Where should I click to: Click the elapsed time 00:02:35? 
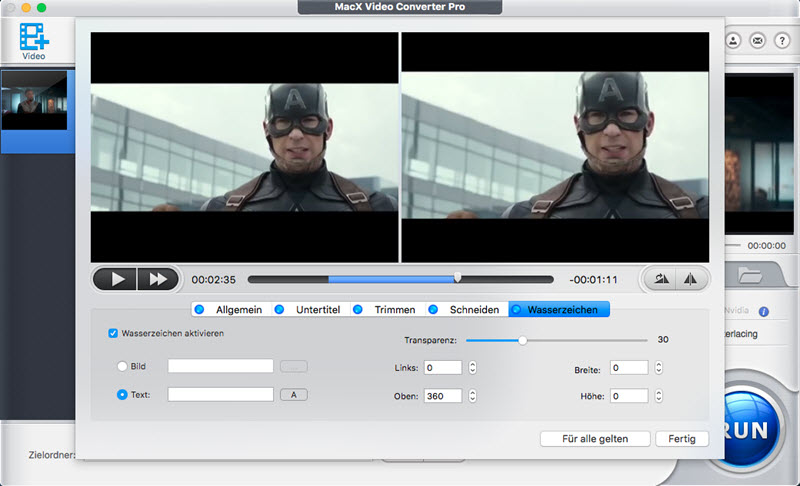[214, 280]
